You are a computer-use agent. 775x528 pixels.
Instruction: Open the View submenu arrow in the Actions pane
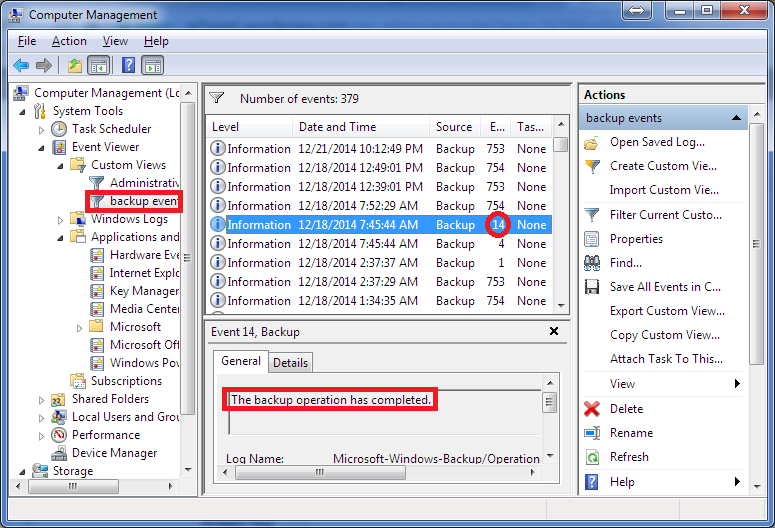pos(737,384)
